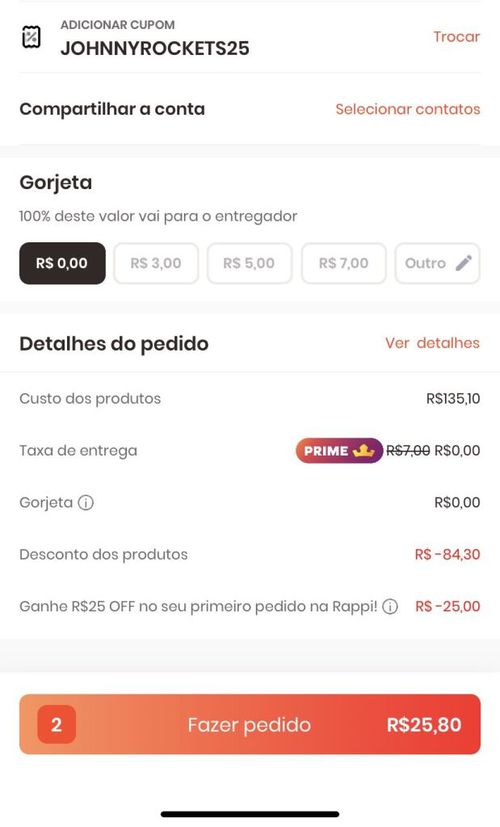Screen dimensions: 500x827
Task: Tap the home indicator bar
Action: pyautogui.click(x=250, y=814)
